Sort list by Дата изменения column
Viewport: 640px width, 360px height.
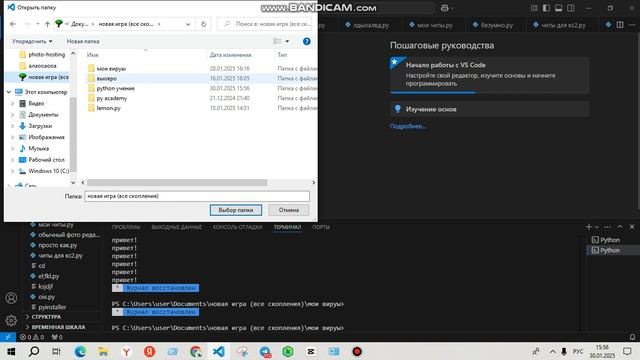pos(230,55)
